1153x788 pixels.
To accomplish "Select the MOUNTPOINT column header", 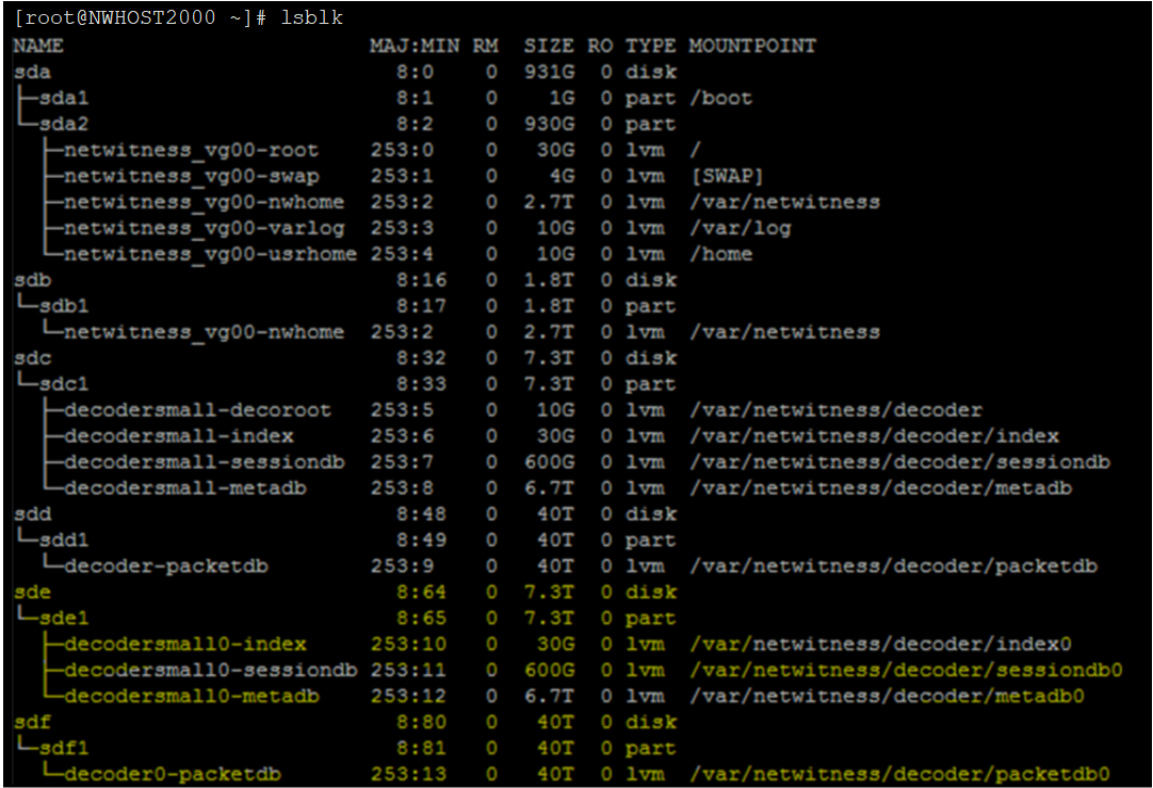I will tap(752, 45).
